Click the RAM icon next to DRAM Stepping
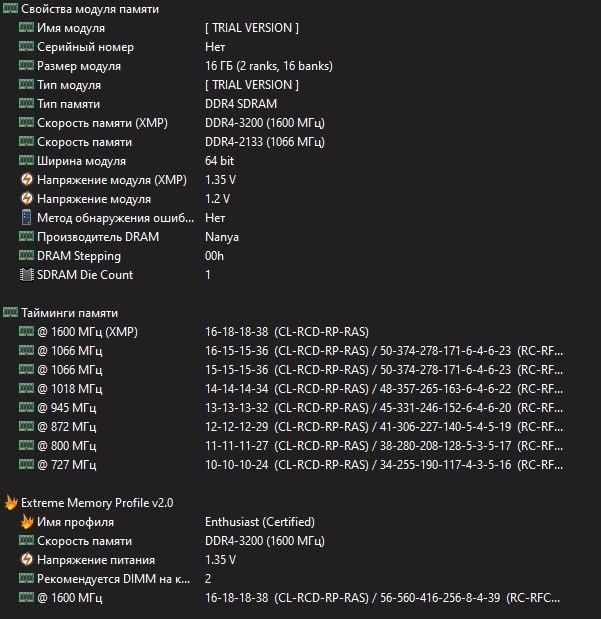 [x=26, y=255]
